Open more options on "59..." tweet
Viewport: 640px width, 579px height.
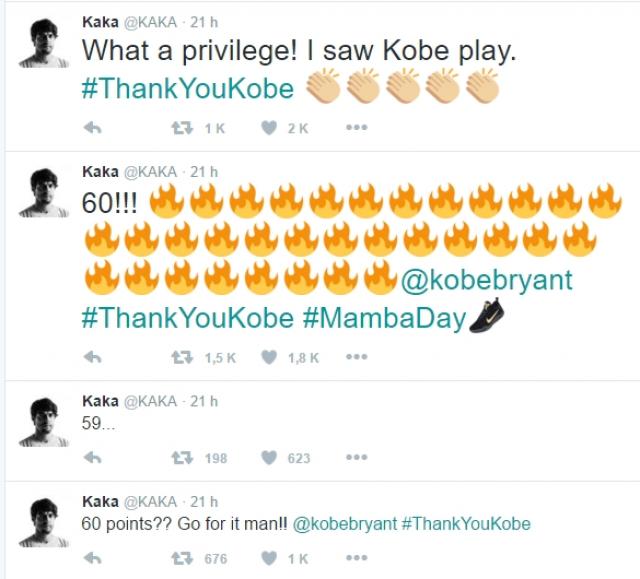tap(356, 458)
